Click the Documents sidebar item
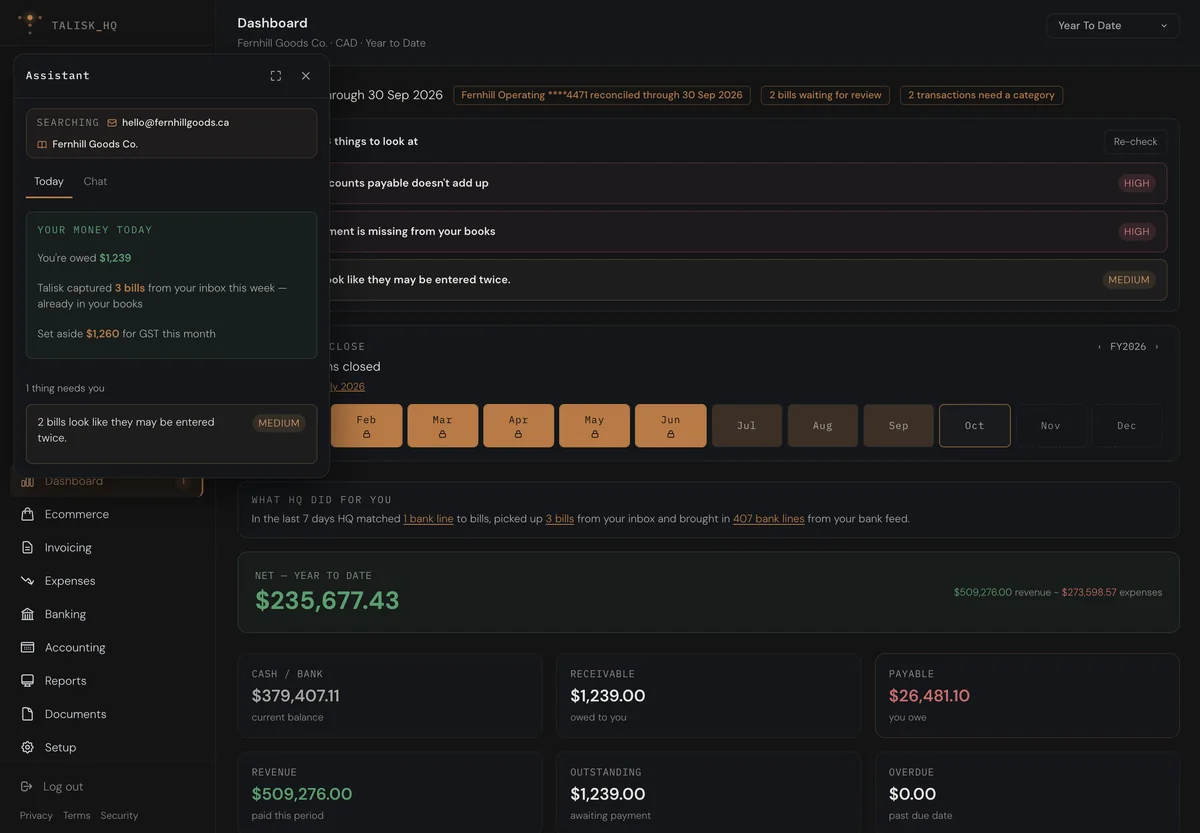 [106, 714]
